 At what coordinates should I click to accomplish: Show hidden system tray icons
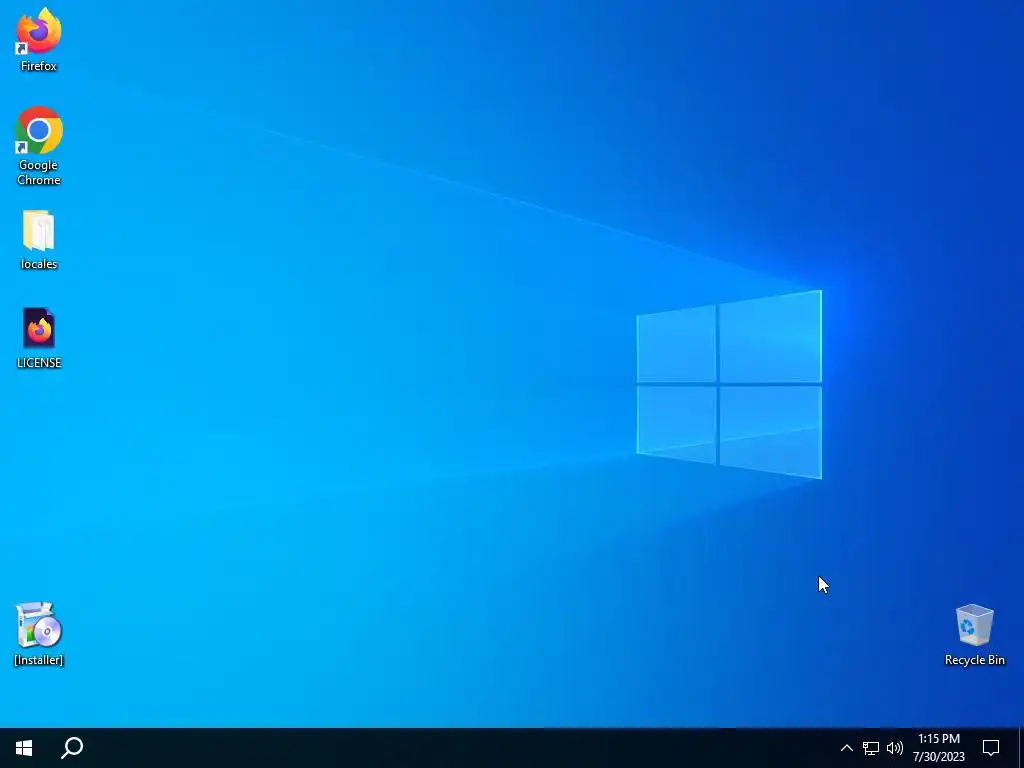[x=846, y=748]
